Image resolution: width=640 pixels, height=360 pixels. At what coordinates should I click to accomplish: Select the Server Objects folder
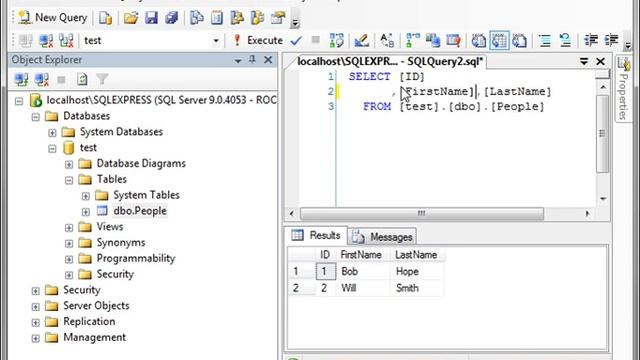coord(96,306)
